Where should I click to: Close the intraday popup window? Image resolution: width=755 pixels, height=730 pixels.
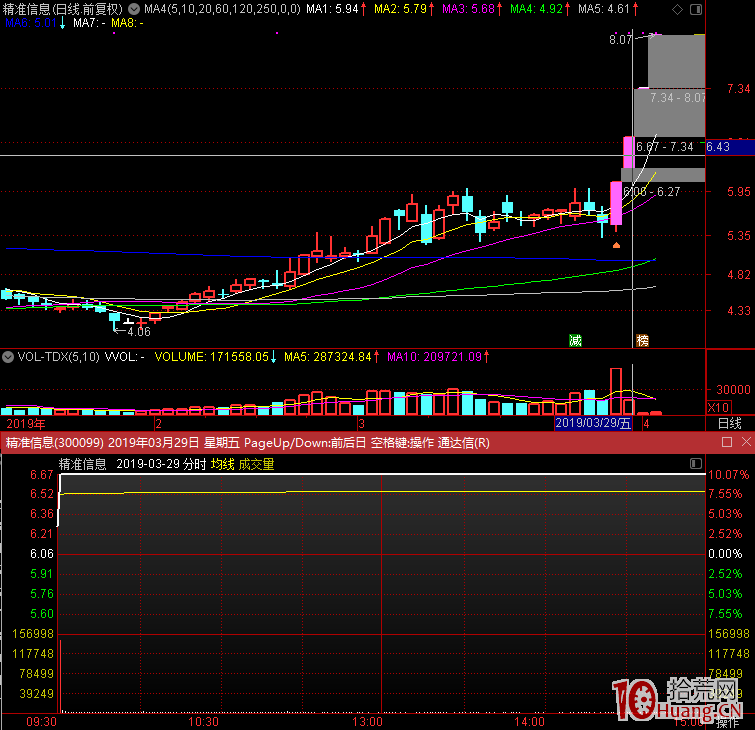coord(746,442)
